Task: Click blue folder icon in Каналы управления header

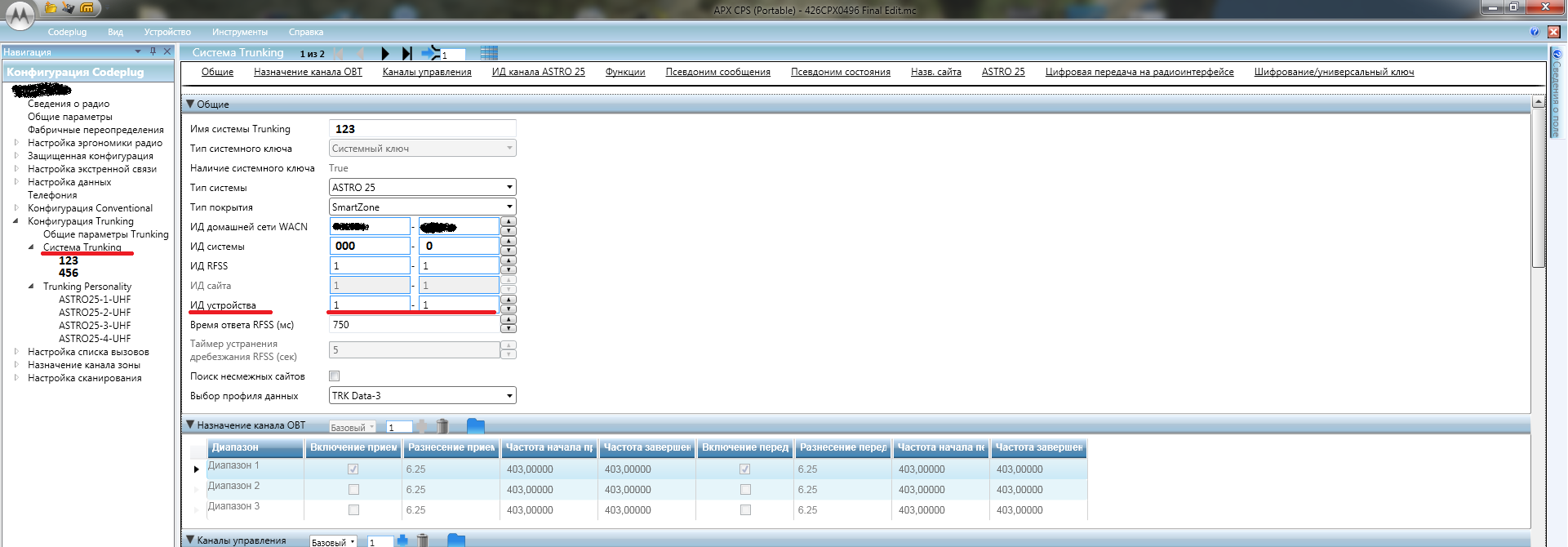Action: point(456,540)
